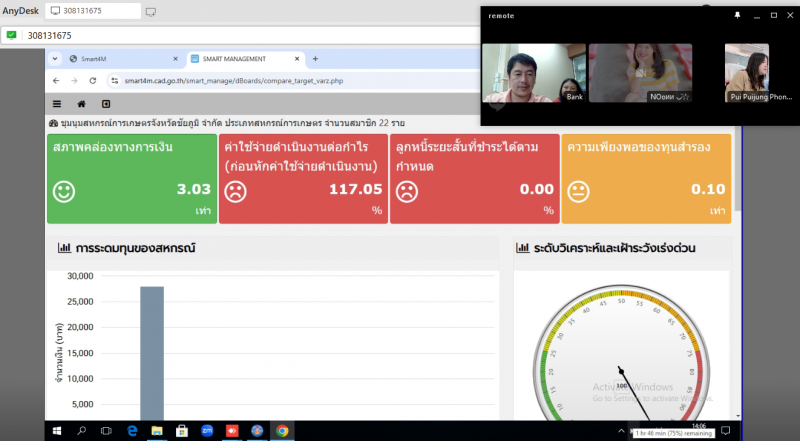Viewport: 800px width, 441px height.
Task: Click chart icon beside ระดับวิเคราะห์และเฝ้าระวังเร่งด่วน heading
Action: [523, 248]
